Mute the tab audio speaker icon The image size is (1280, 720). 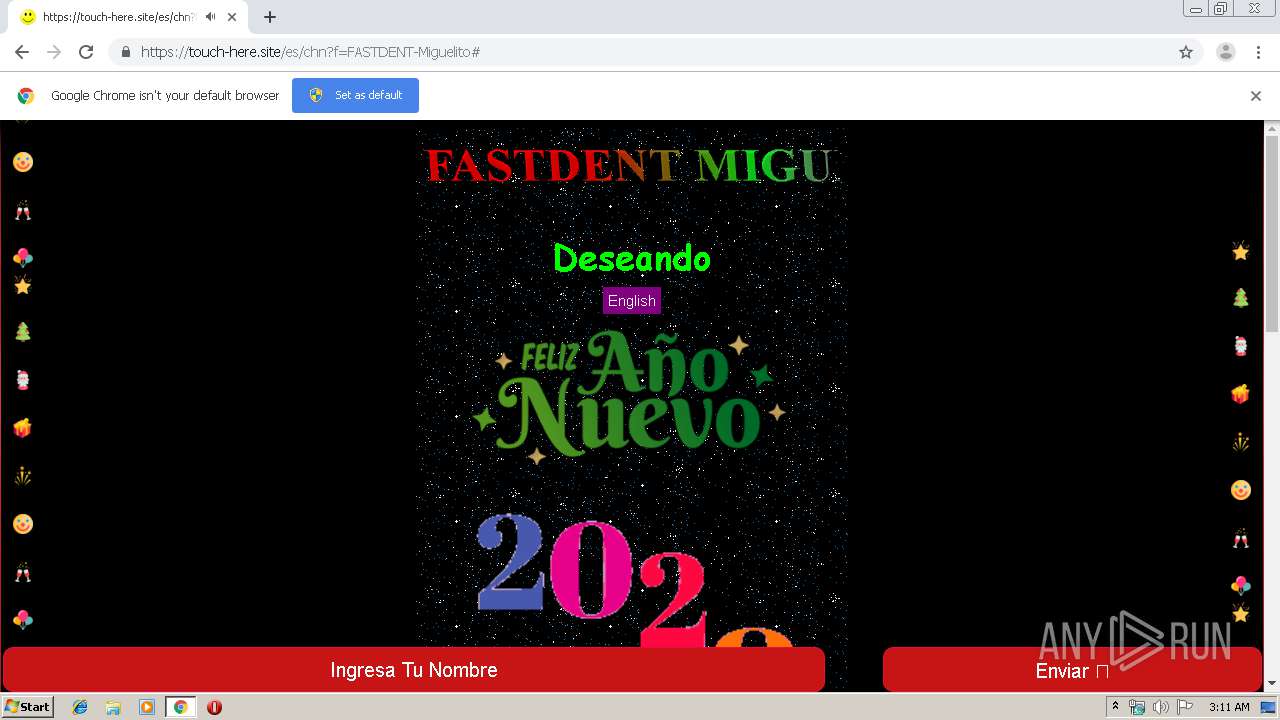click(210, 17)
